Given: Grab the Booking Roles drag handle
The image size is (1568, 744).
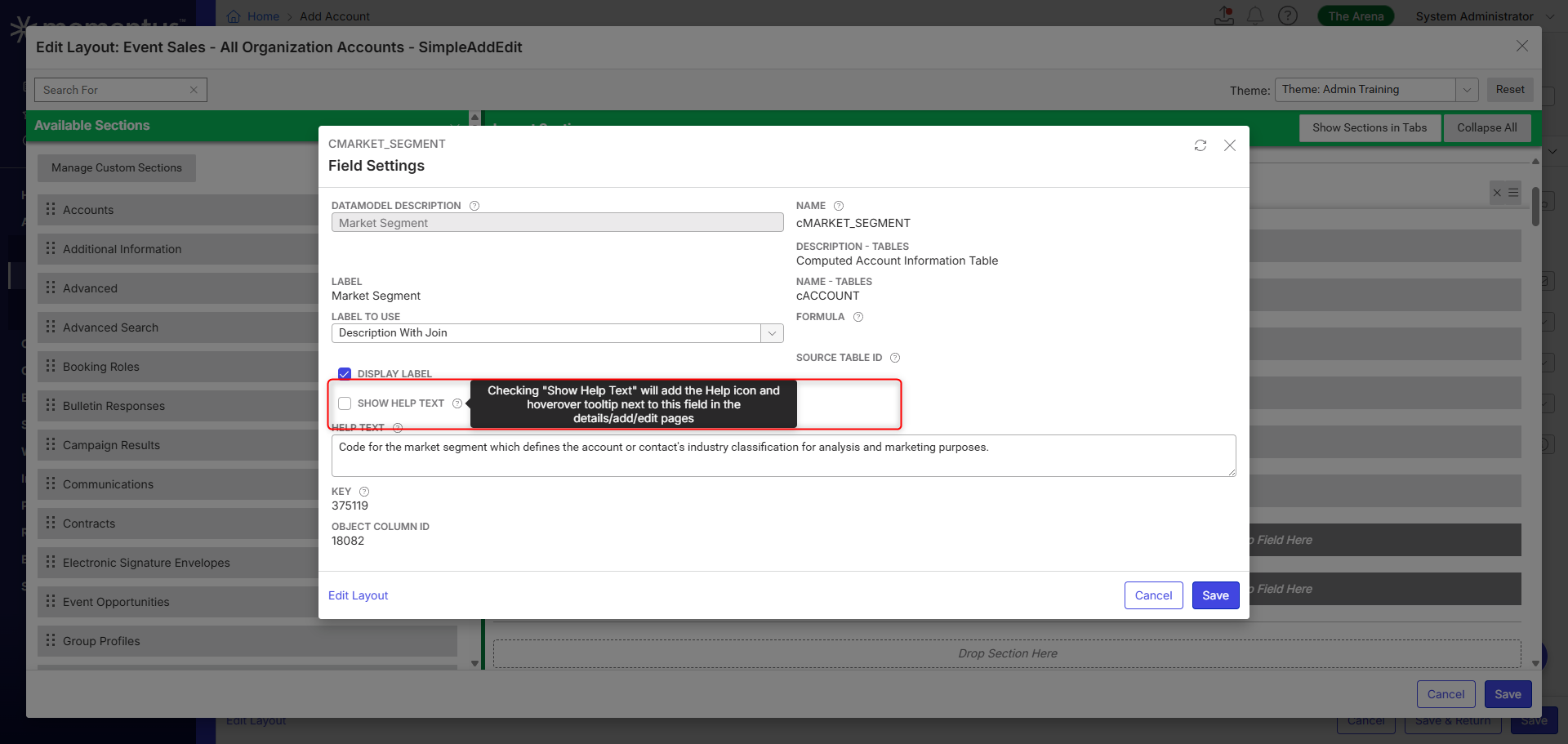Looking at the screenshot, I should pyautogui.click(x=51, y=366).
